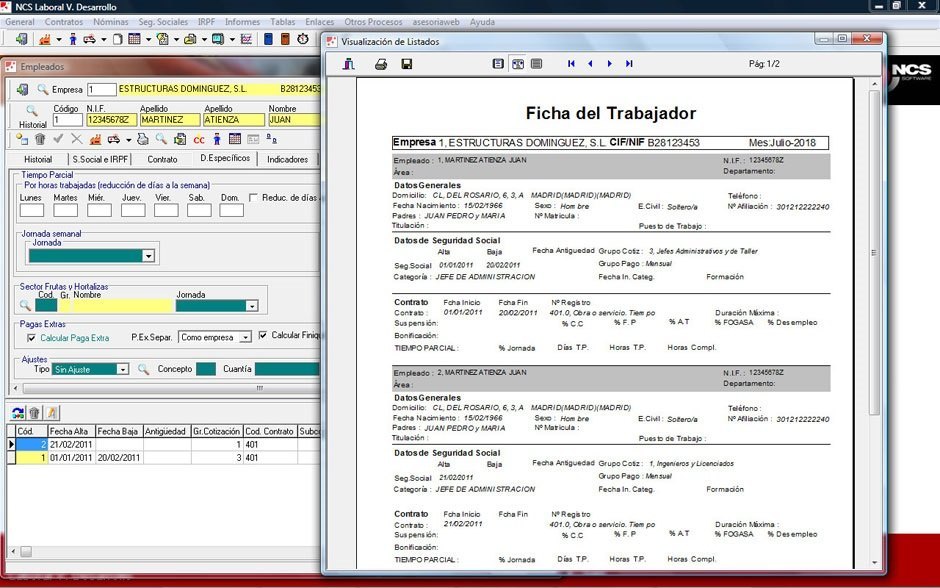This screenshot has width=940, height=588.
Task: Enable the Reduc. de días checkbox
Action: [254, 197]
